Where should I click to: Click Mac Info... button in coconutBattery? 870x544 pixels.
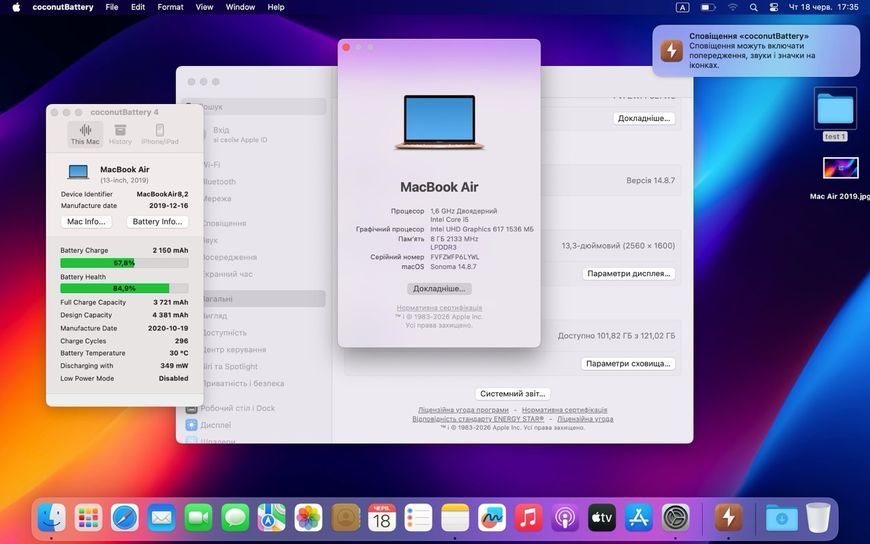click(x=86, y=221)
